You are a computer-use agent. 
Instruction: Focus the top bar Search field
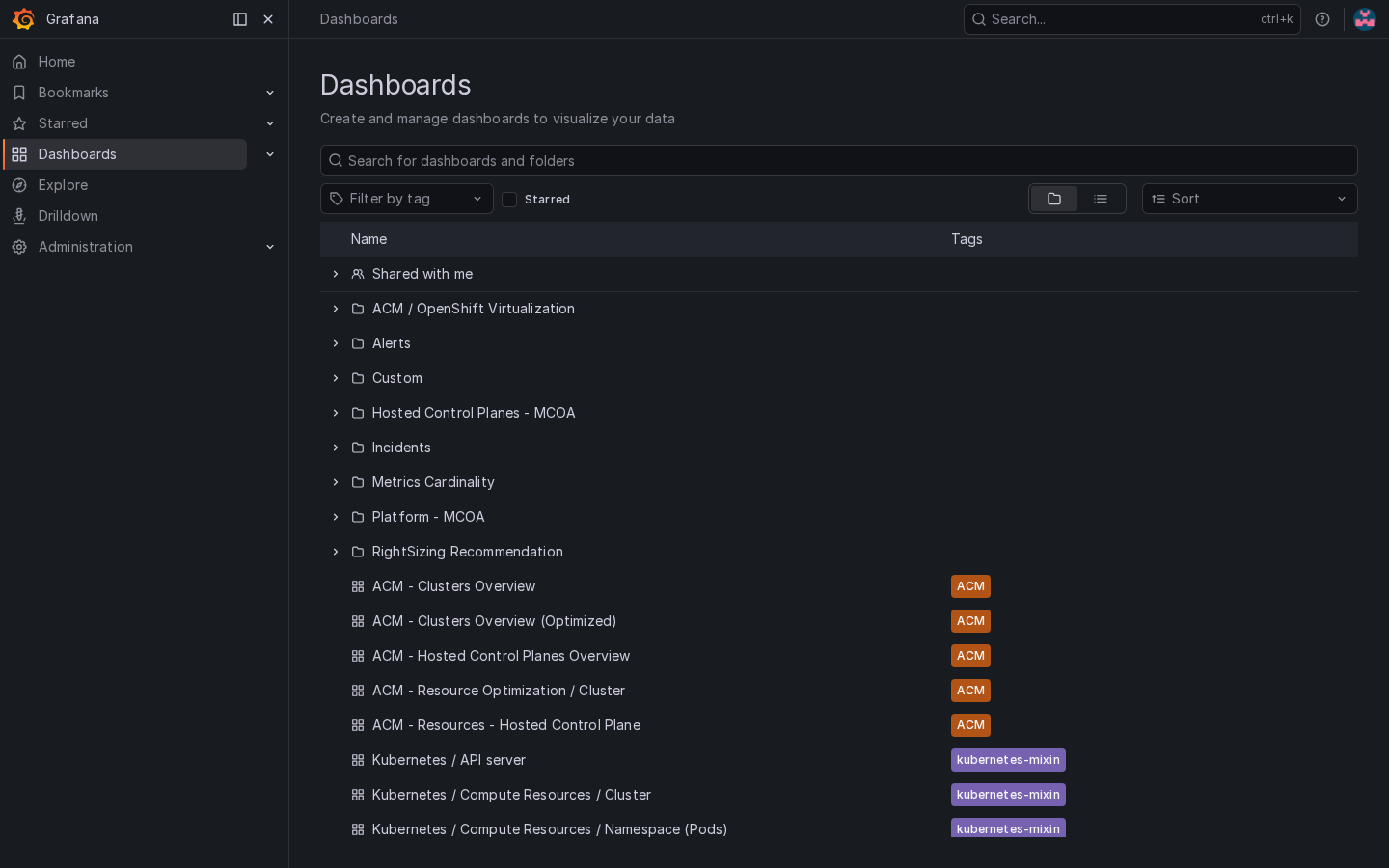click(x=1131, y=19)
